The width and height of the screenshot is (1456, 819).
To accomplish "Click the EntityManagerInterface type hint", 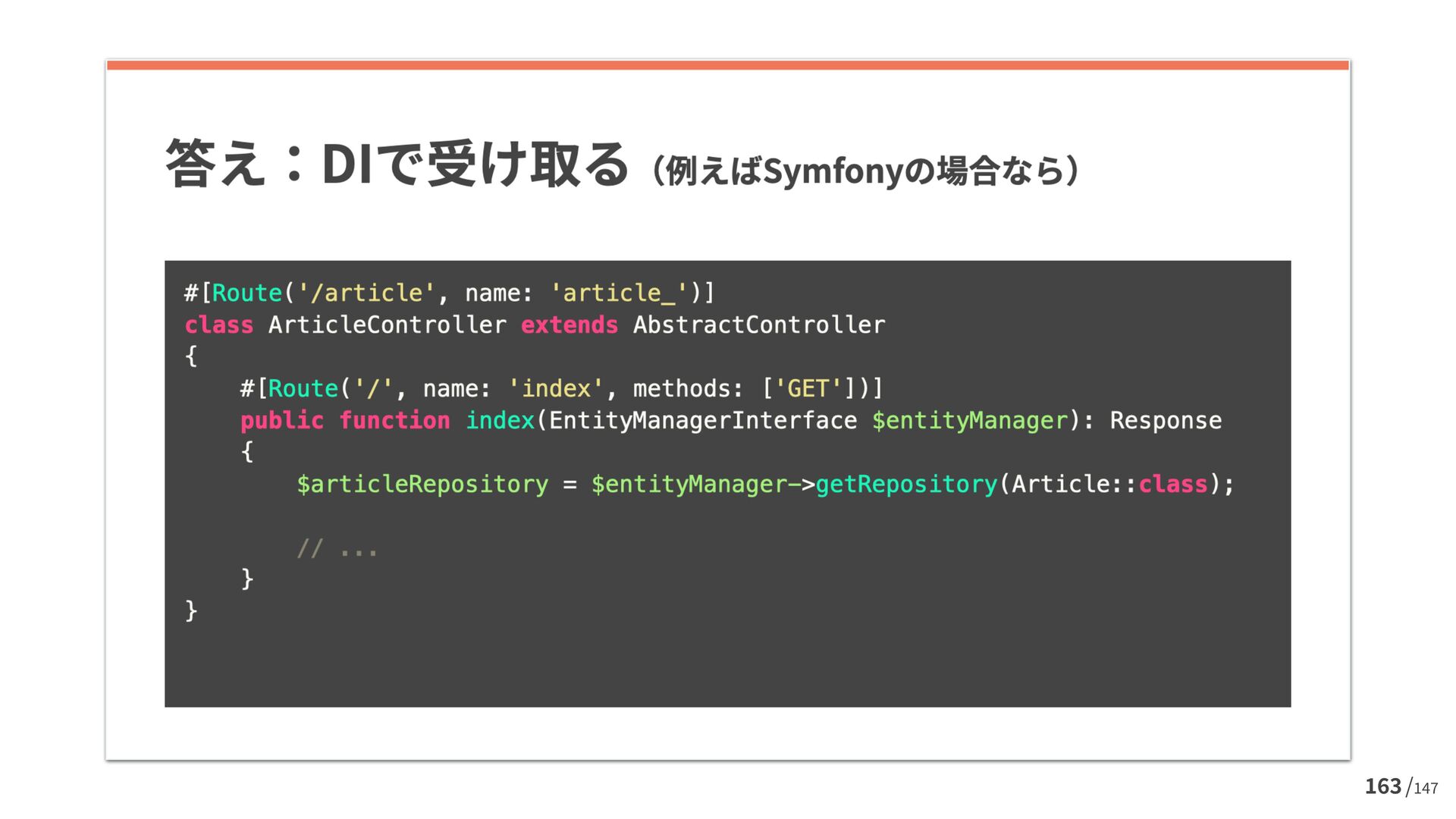I will [x=702, y=420].
